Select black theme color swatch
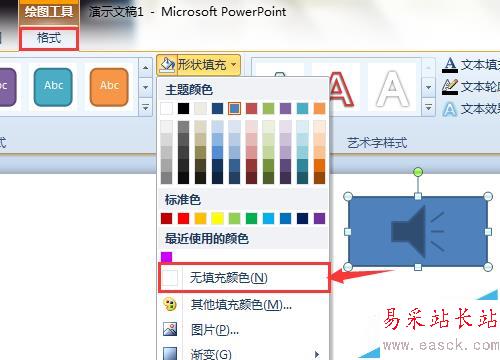 coord(183,109)
